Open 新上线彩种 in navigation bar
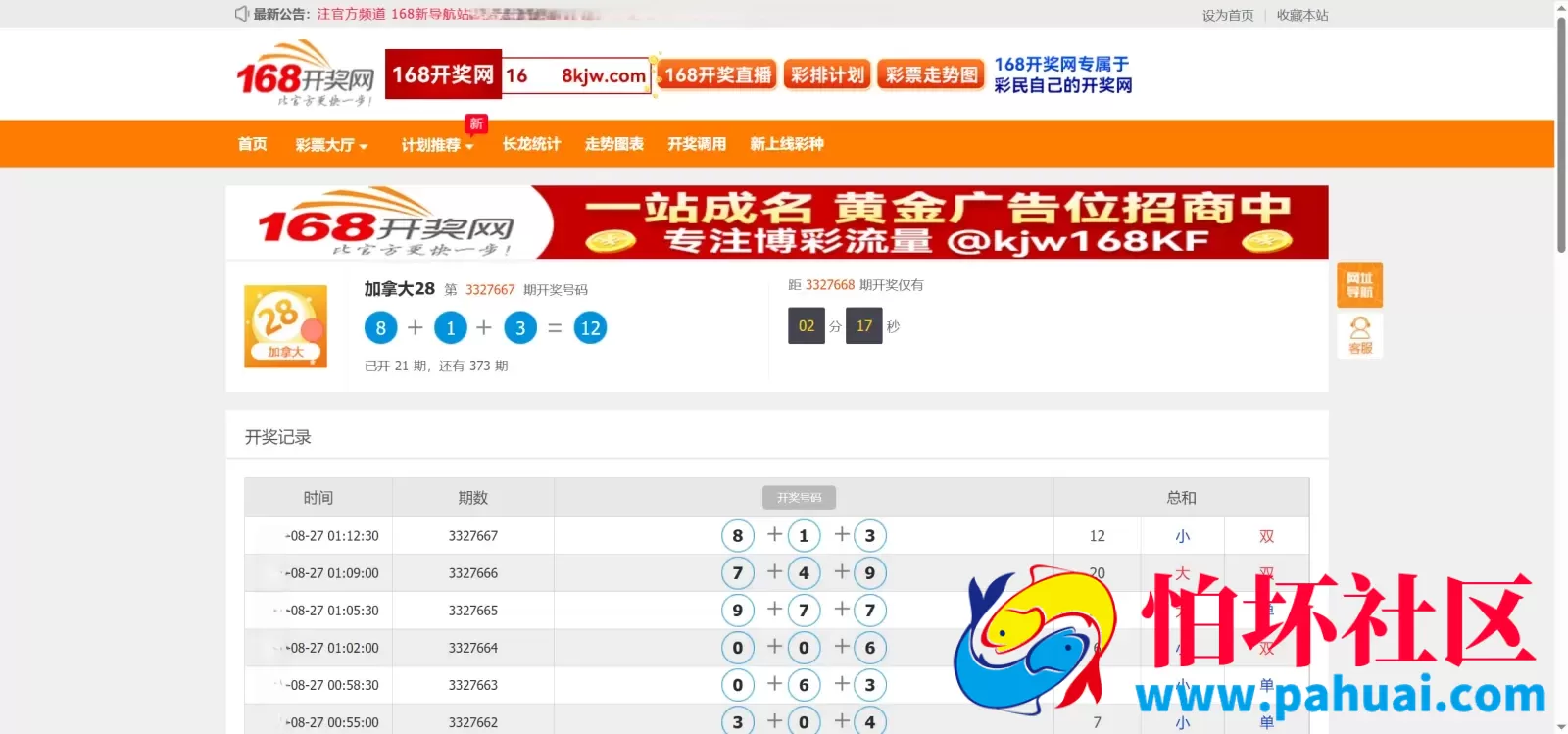1568x734 pixels. (x=787, y=144)
